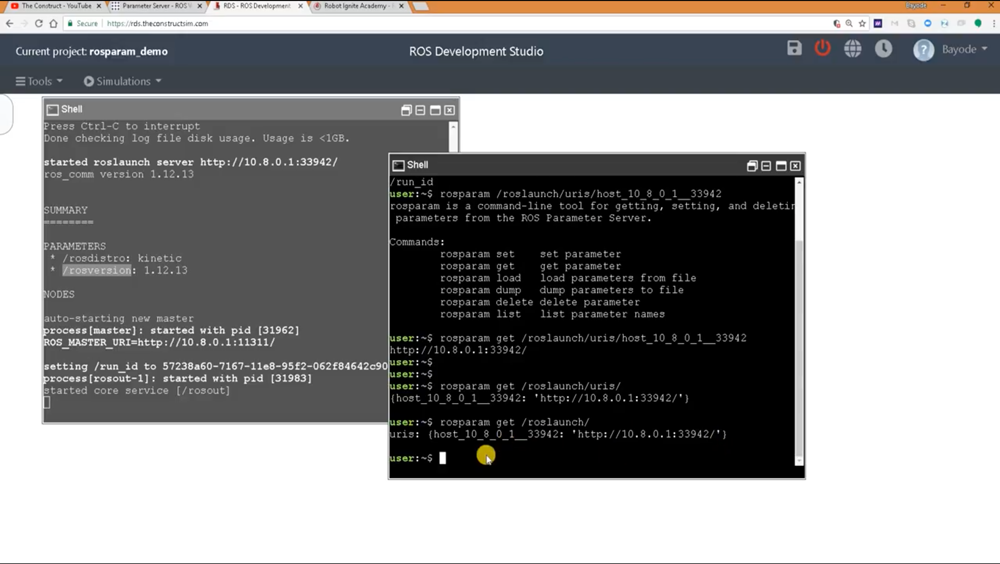Click the front Shell window terminal icon
The height and width of the screenshot is (564, 1000).
point(399,165)
